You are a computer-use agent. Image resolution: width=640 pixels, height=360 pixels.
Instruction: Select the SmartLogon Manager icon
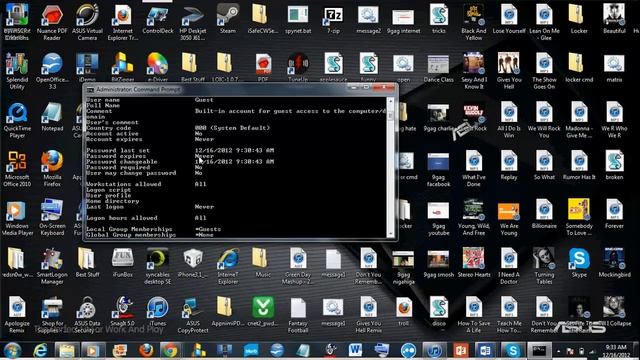point(52,266)
